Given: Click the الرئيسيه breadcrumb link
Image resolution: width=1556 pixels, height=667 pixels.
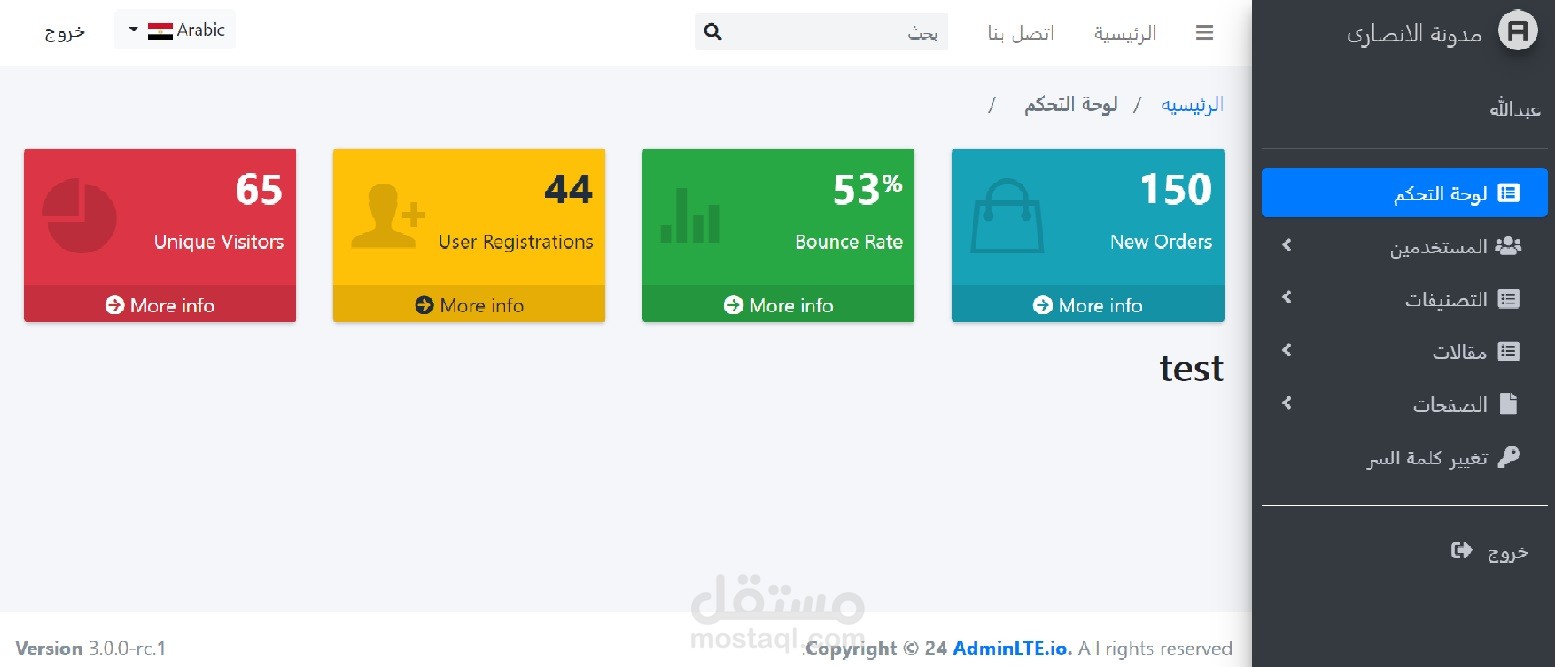Looking at the screenshot, I should coord(1192,105).
